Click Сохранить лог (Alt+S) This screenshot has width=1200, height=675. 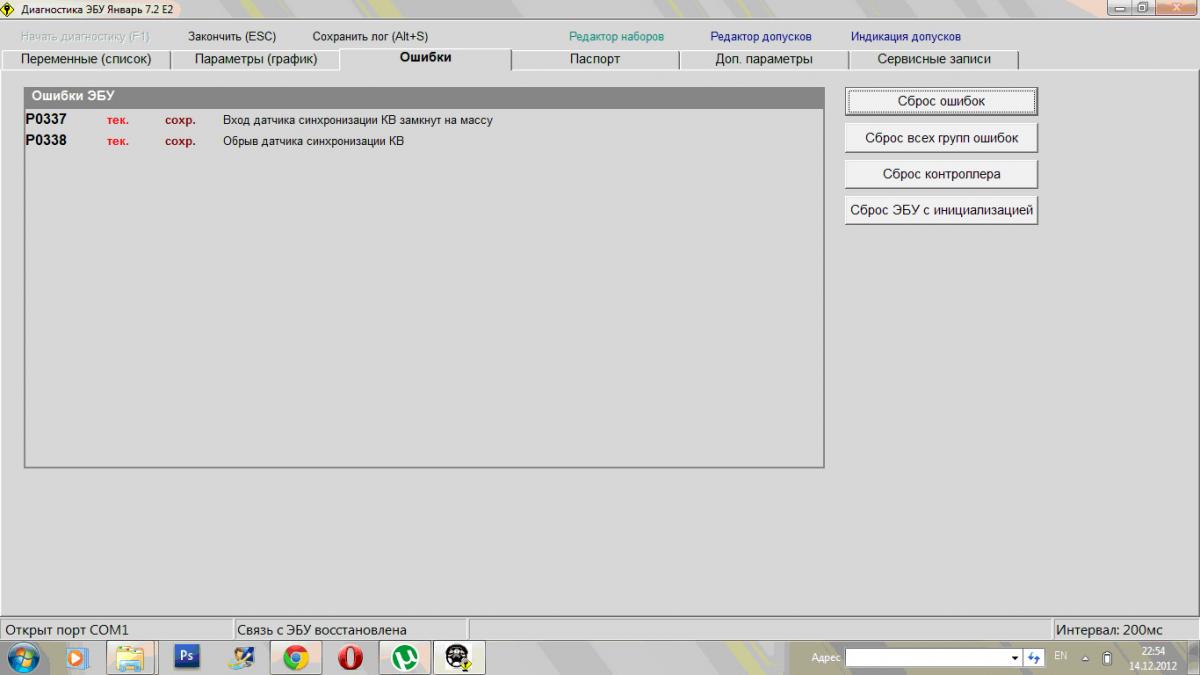point(370,36)
